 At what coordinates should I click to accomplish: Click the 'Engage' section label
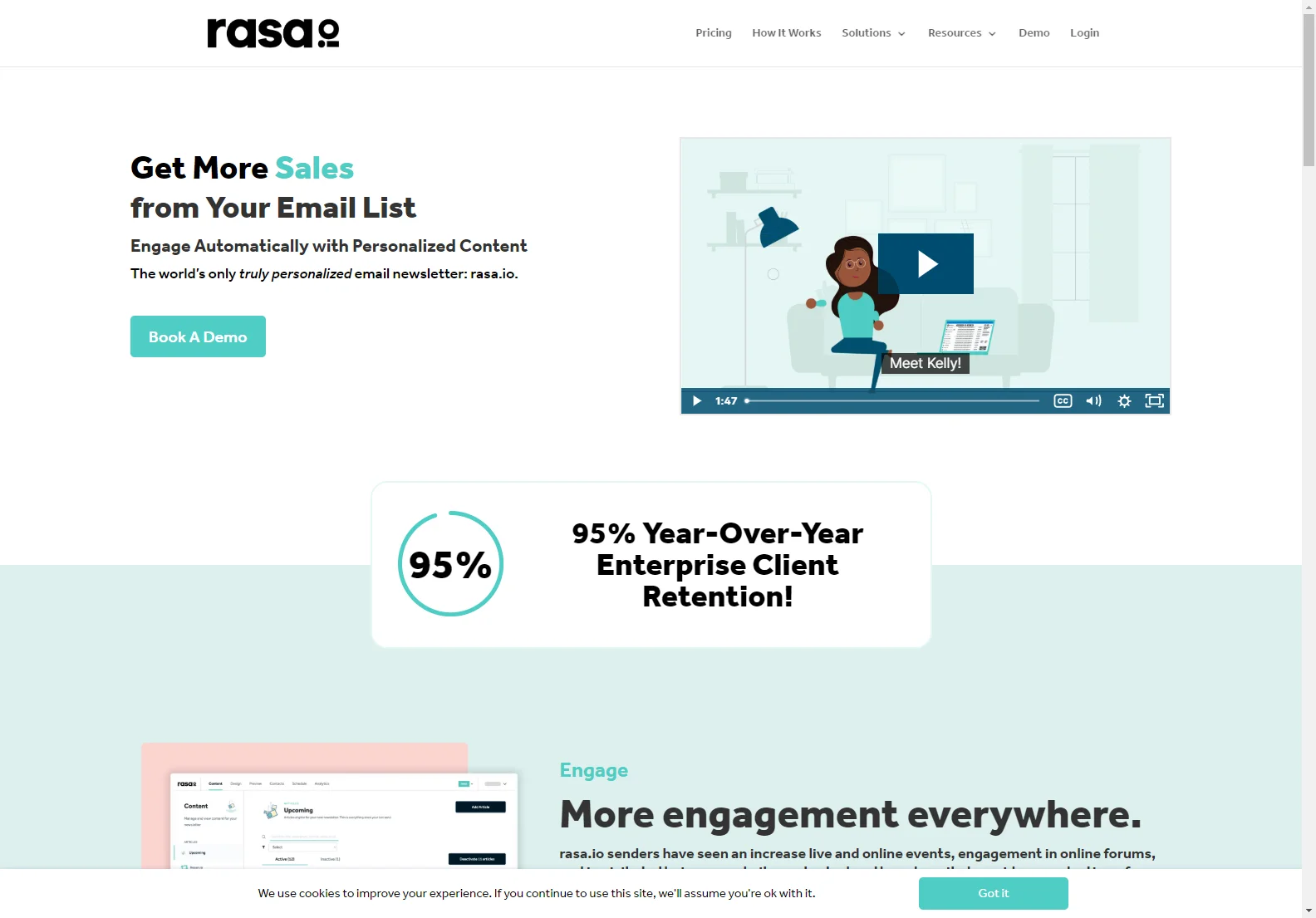click(594, 770)
